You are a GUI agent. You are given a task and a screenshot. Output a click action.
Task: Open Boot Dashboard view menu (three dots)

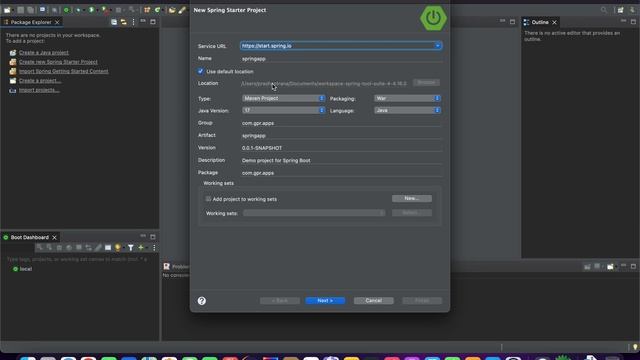[154, 247]
